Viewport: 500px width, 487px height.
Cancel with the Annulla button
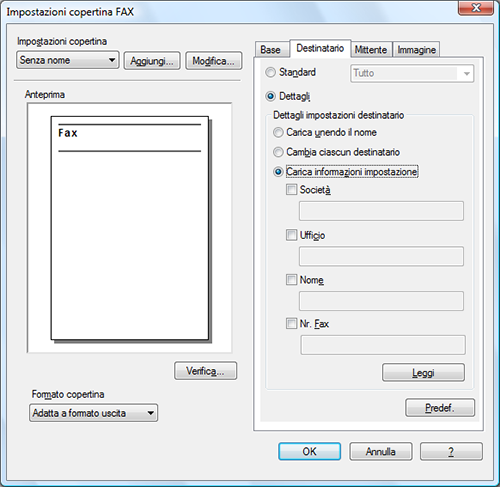381,451
